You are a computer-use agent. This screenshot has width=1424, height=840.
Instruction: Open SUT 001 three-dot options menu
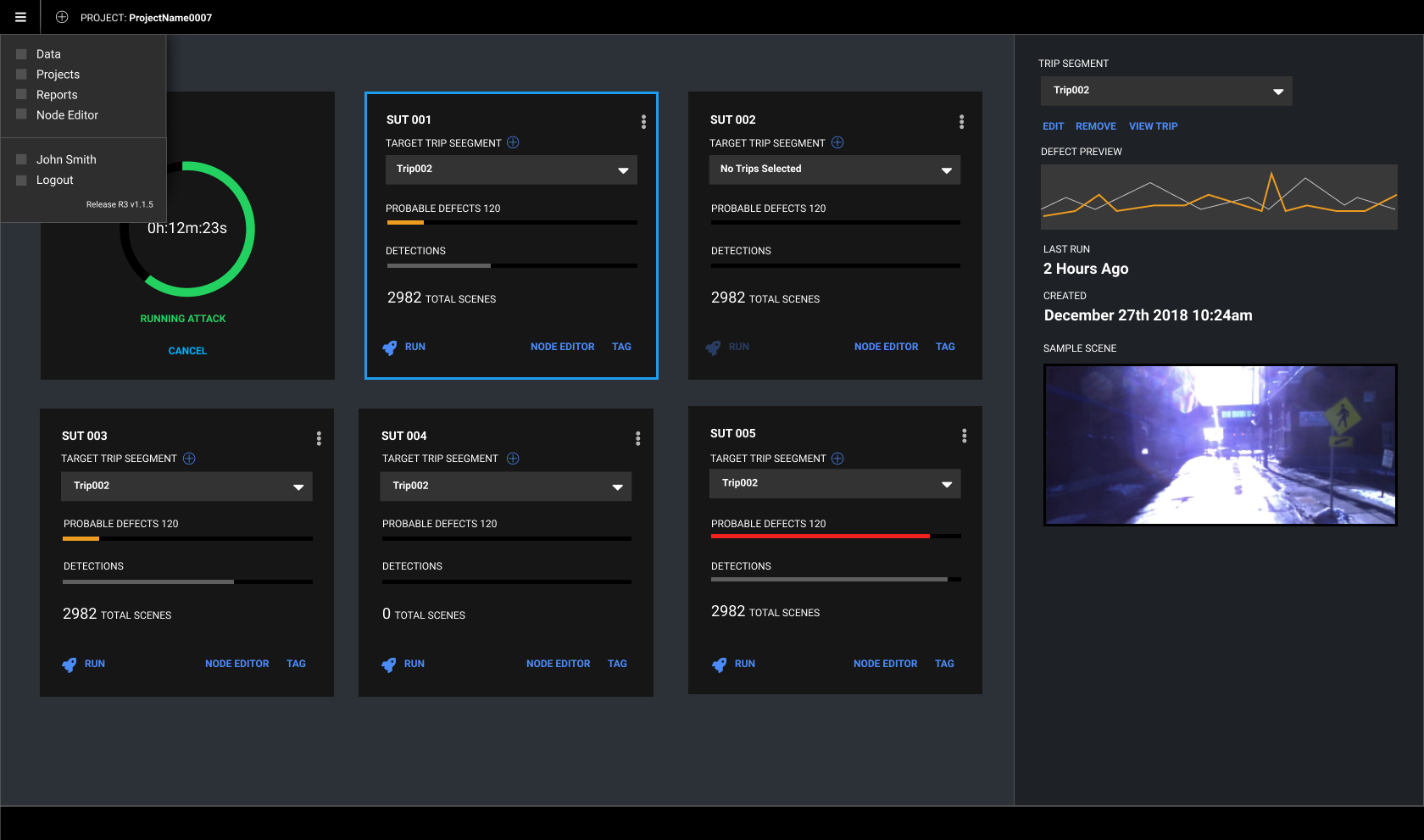tap(643, 122)
